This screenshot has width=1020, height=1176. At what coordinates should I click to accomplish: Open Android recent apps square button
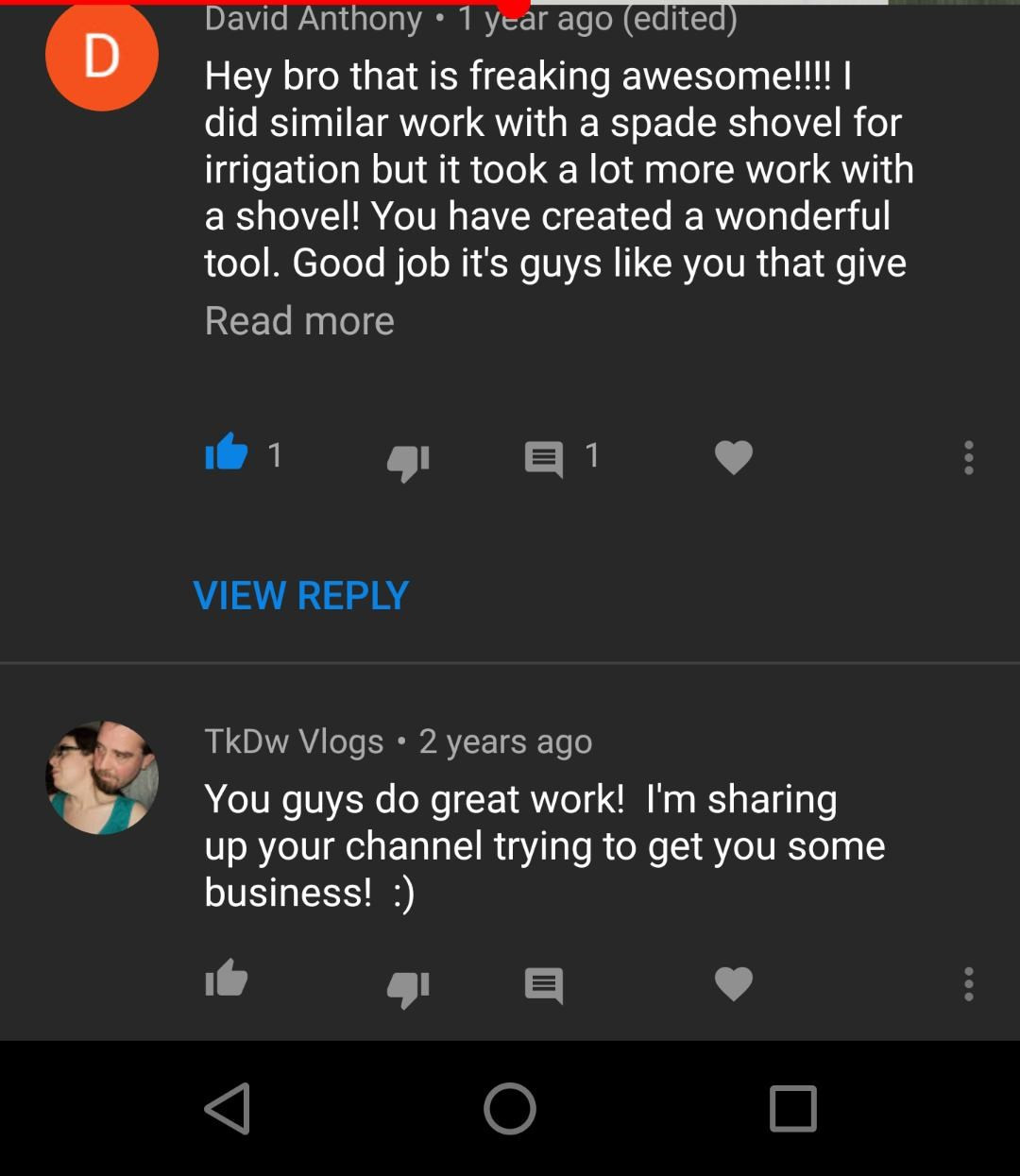(x=792, y=1108)
